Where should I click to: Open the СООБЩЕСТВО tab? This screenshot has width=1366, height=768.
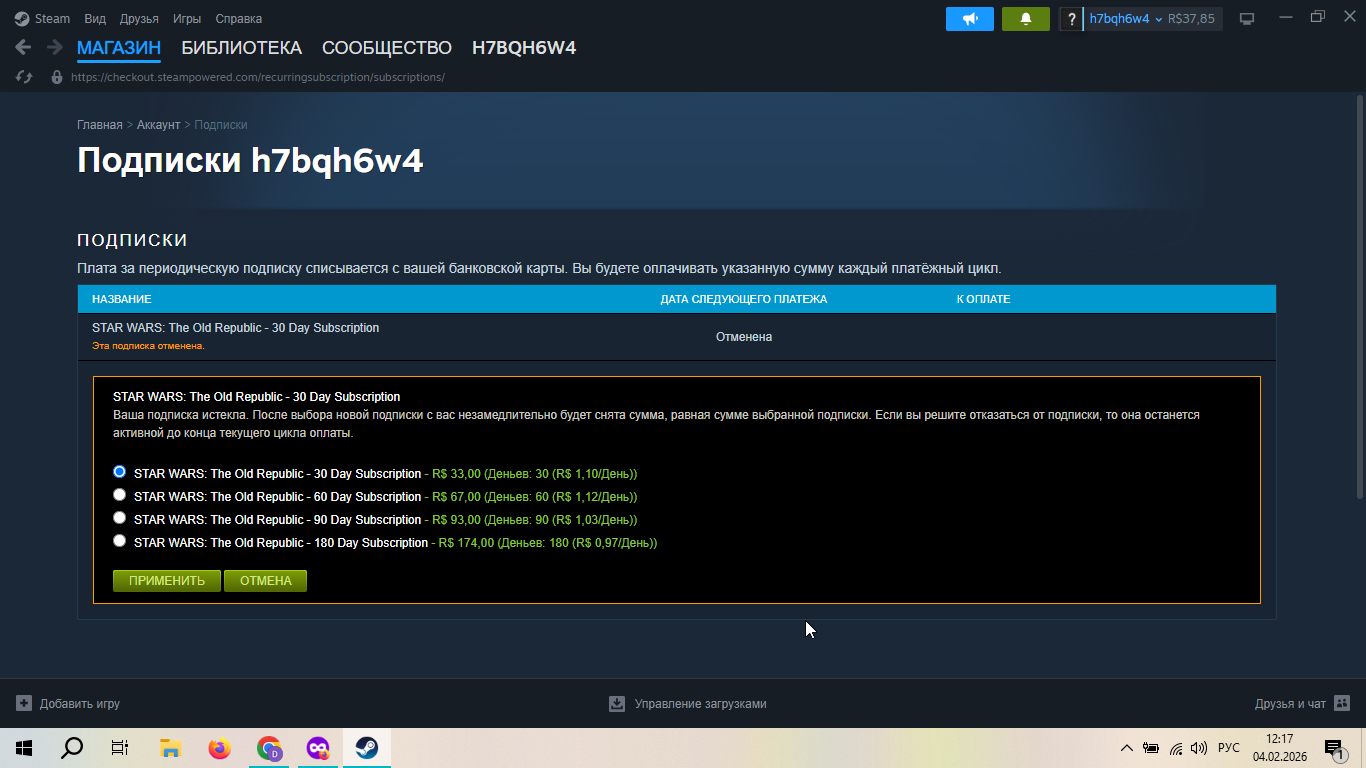(x=387, y=48)
